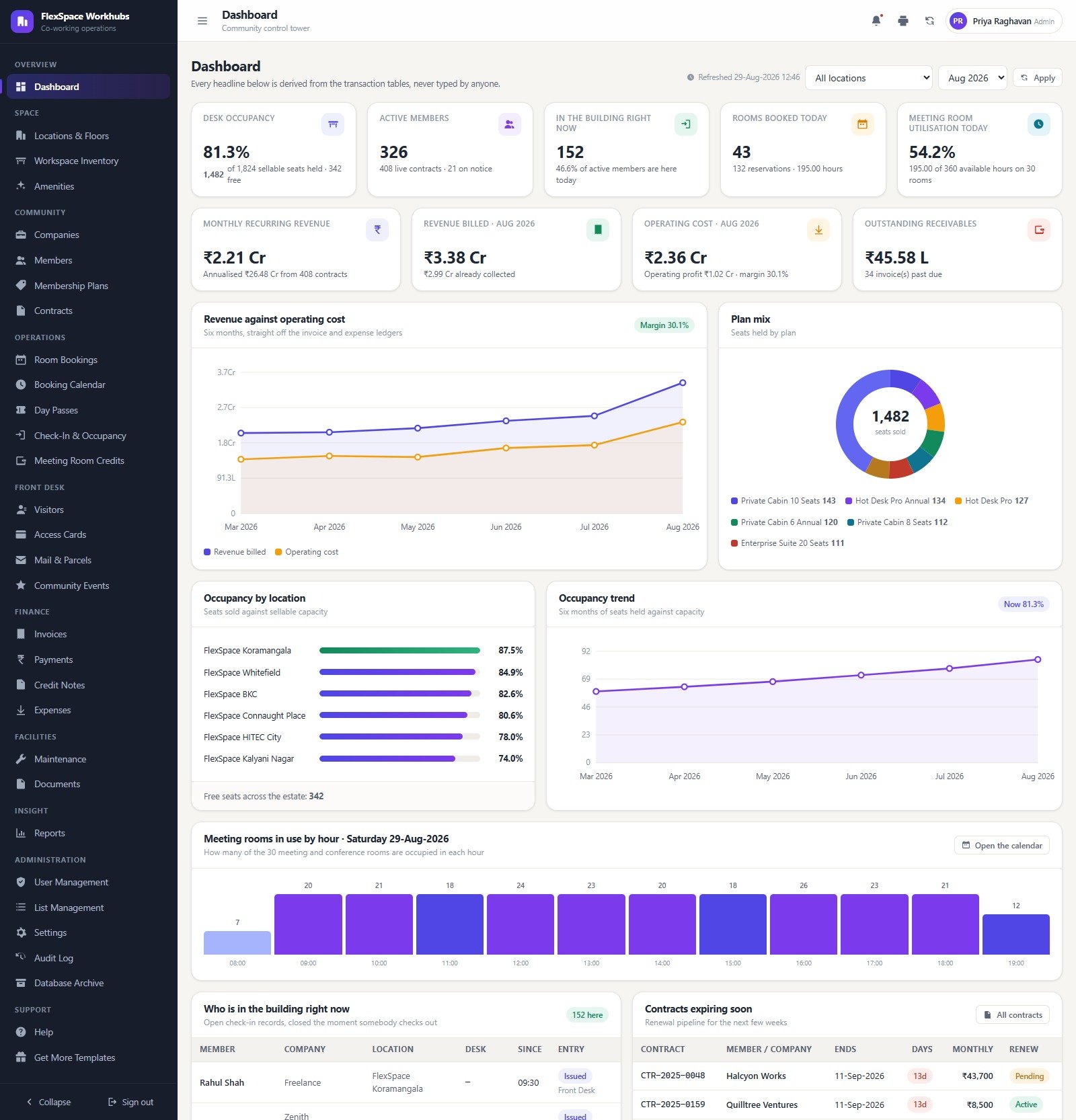This screenshot has width=1076, height=1120.
Task: Click Sign out
Action: [x=130, y=1102]
